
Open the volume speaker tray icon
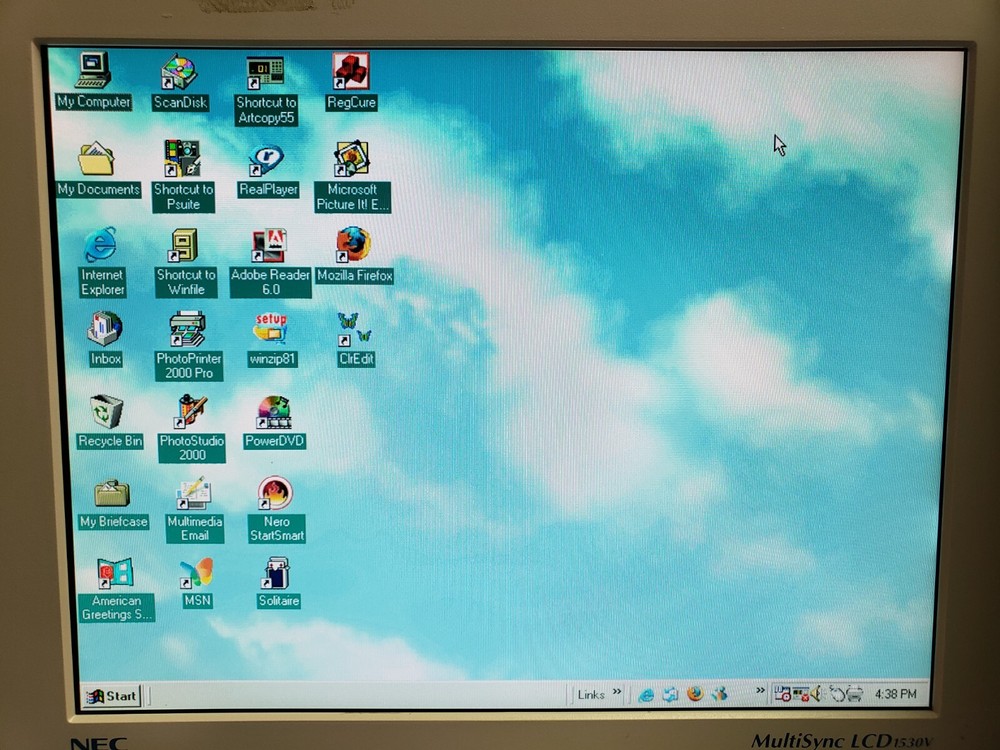[817, 693]
